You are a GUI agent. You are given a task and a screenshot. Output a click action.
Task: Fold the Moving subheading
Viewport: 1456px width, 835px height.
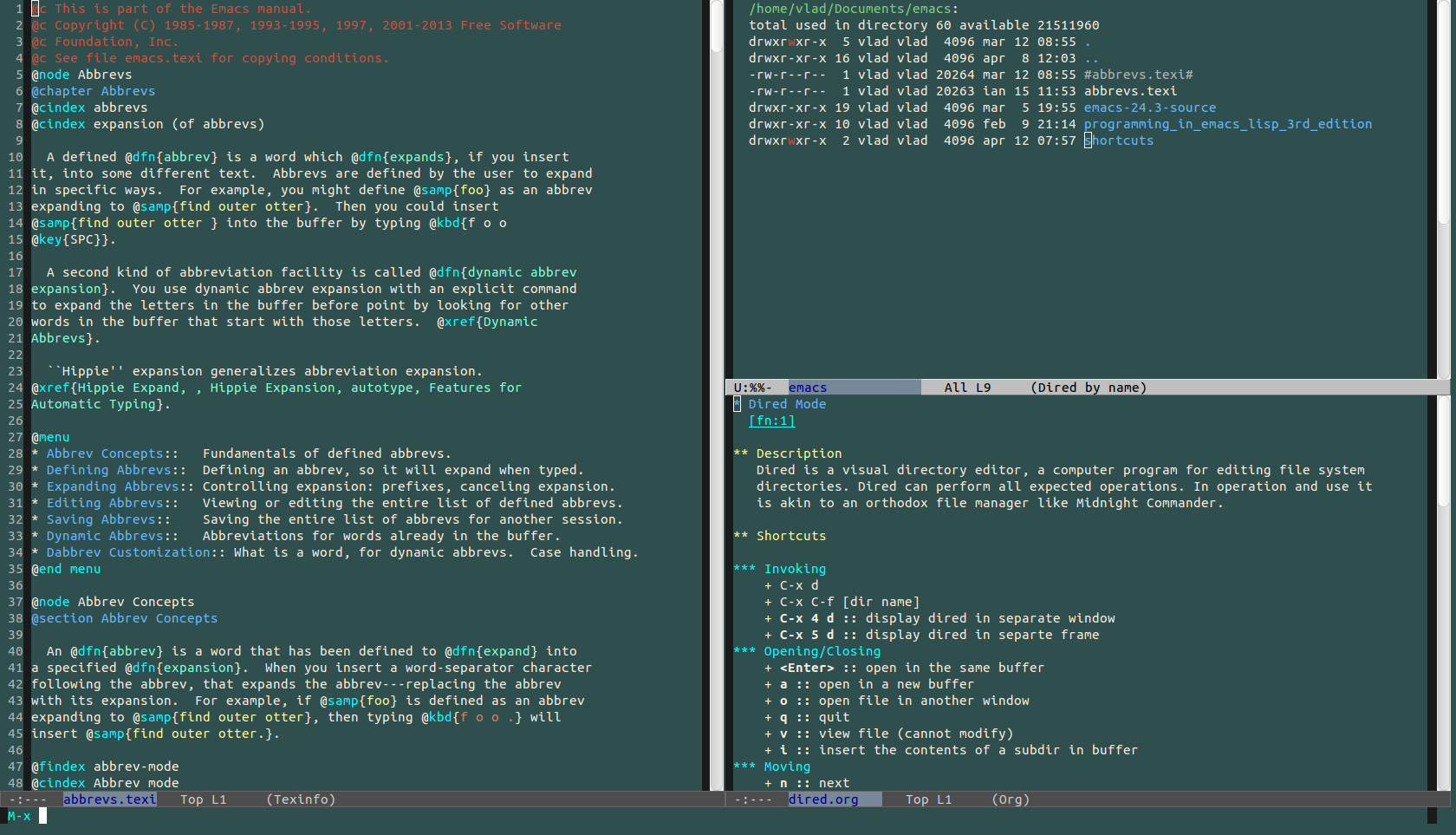click(x=771, y=767)
